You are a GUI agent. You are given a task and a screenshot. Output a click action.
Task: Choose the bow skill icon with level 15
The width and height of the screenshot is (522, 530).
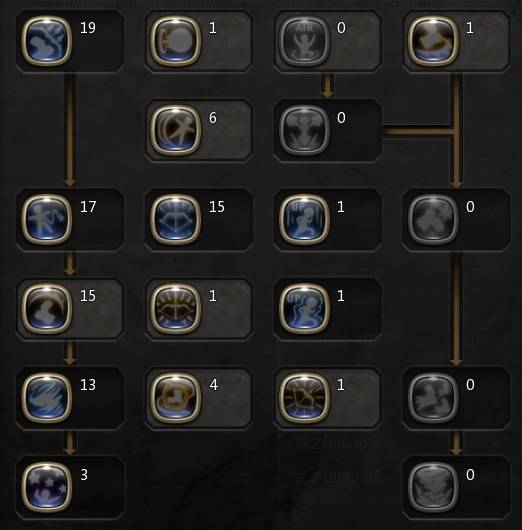pyautogui.click(x=175, y=219)
